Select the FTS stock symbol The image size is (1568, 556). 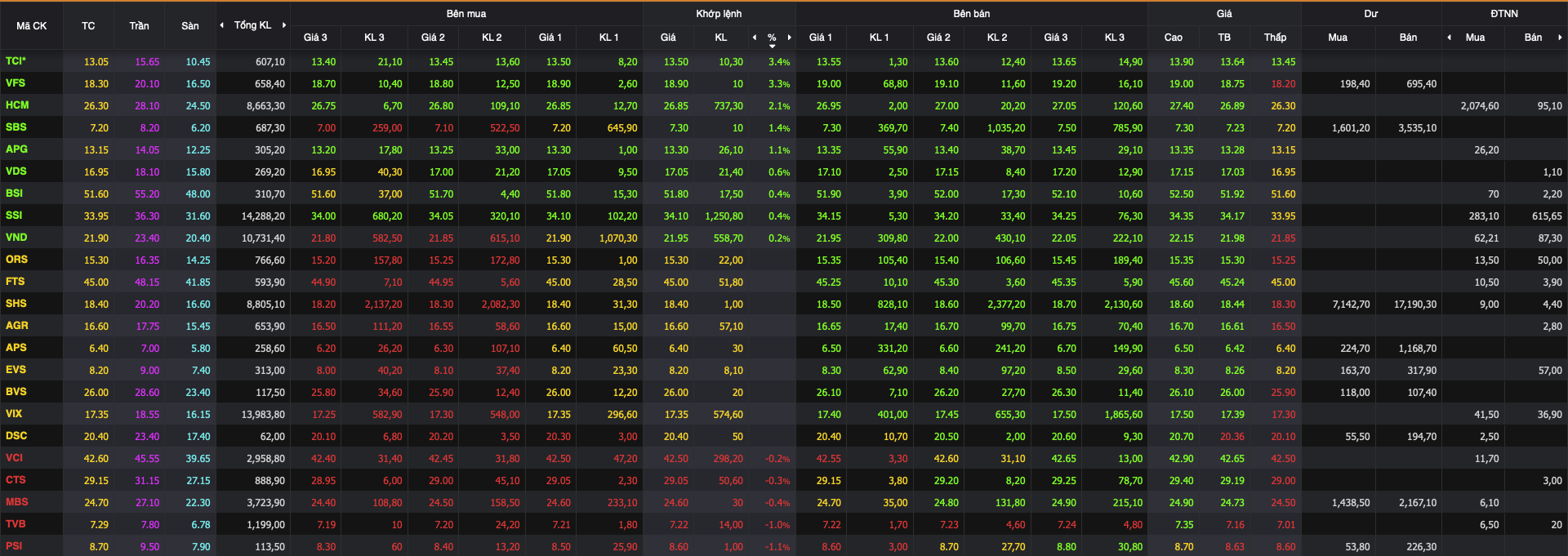click(16, 282)
